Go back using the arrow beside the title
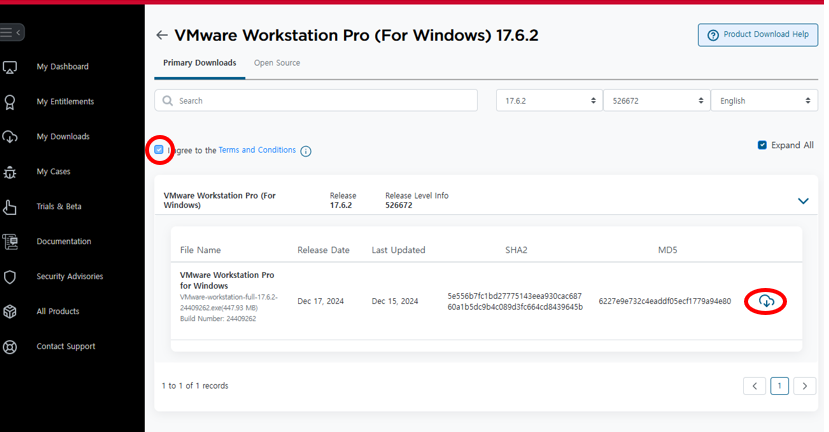The width and height of the screenshot is (829, 432). 162,35
